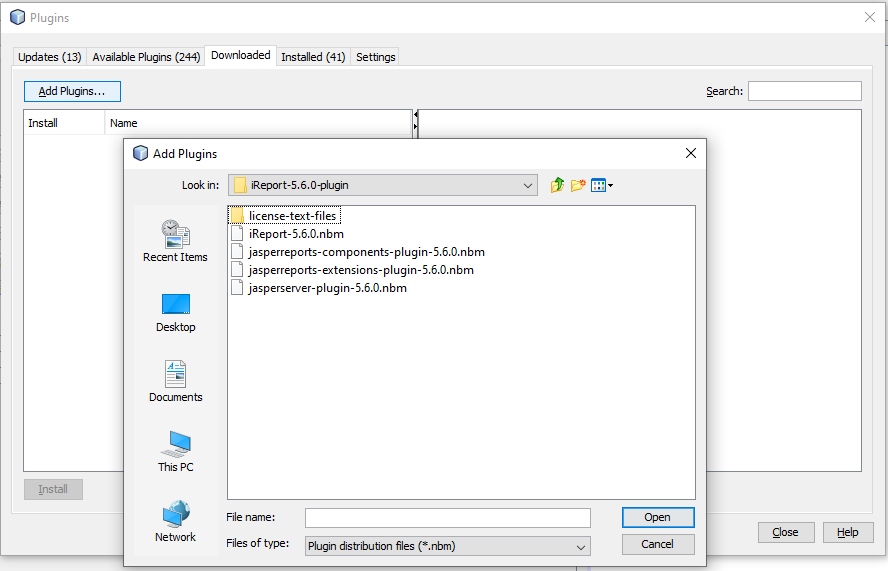Image resolution: width=888 pixels, height=571 pixels.
Task: Jump to Desktop location
Action: (x=176, y=313)
